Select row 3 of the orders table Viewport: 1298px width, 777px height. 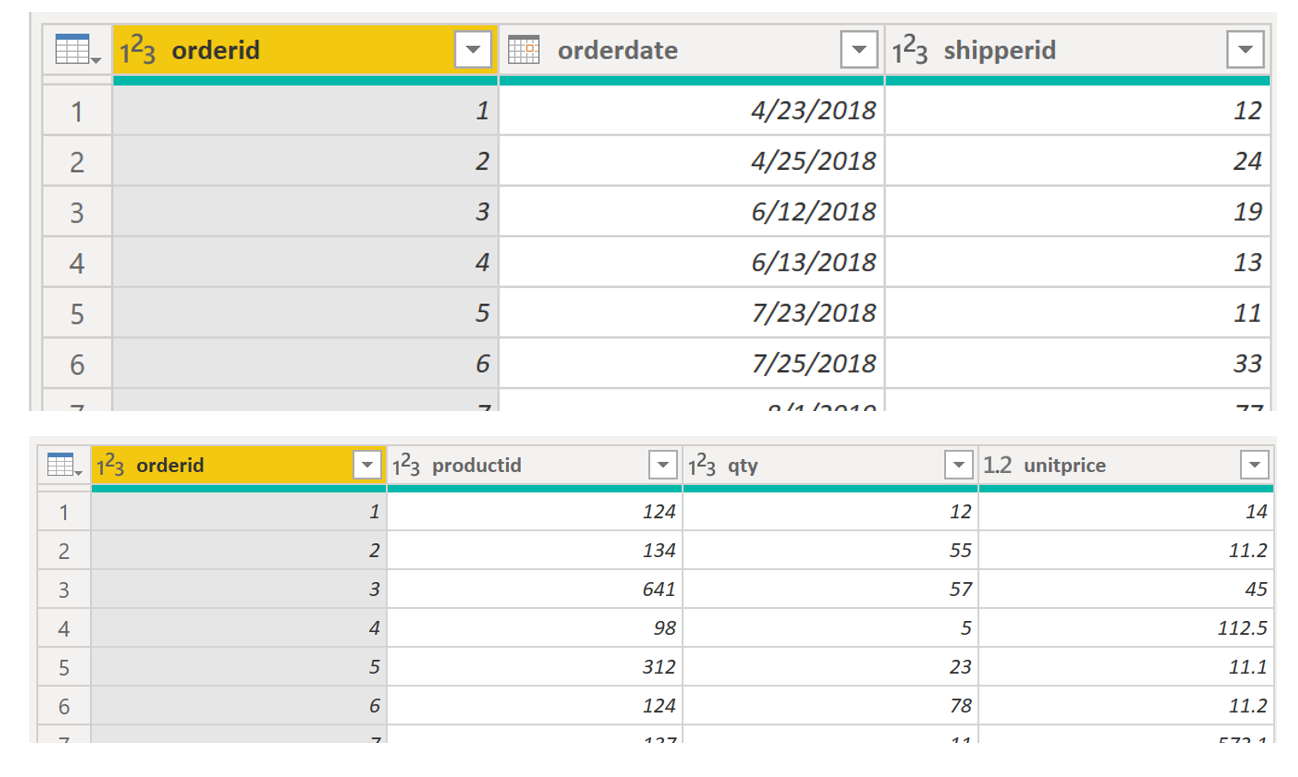pyautogui.click(x=78, y=211)
